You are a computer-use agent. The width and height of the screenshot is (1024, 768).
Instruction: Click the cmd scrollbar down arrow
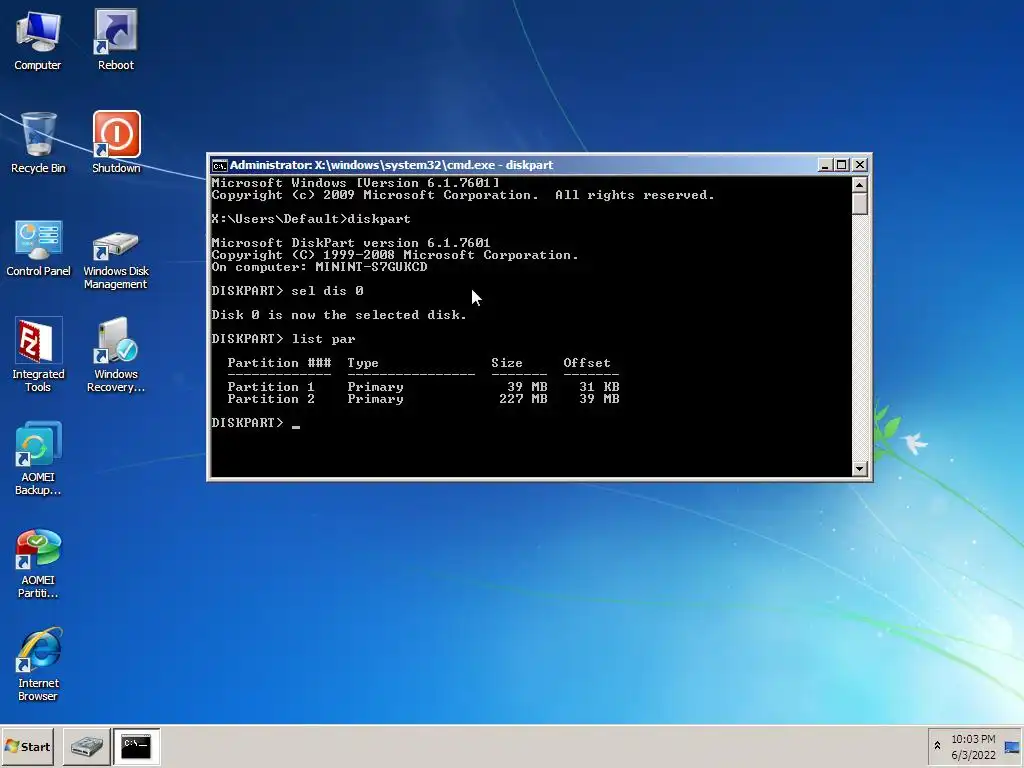point(859,468)
